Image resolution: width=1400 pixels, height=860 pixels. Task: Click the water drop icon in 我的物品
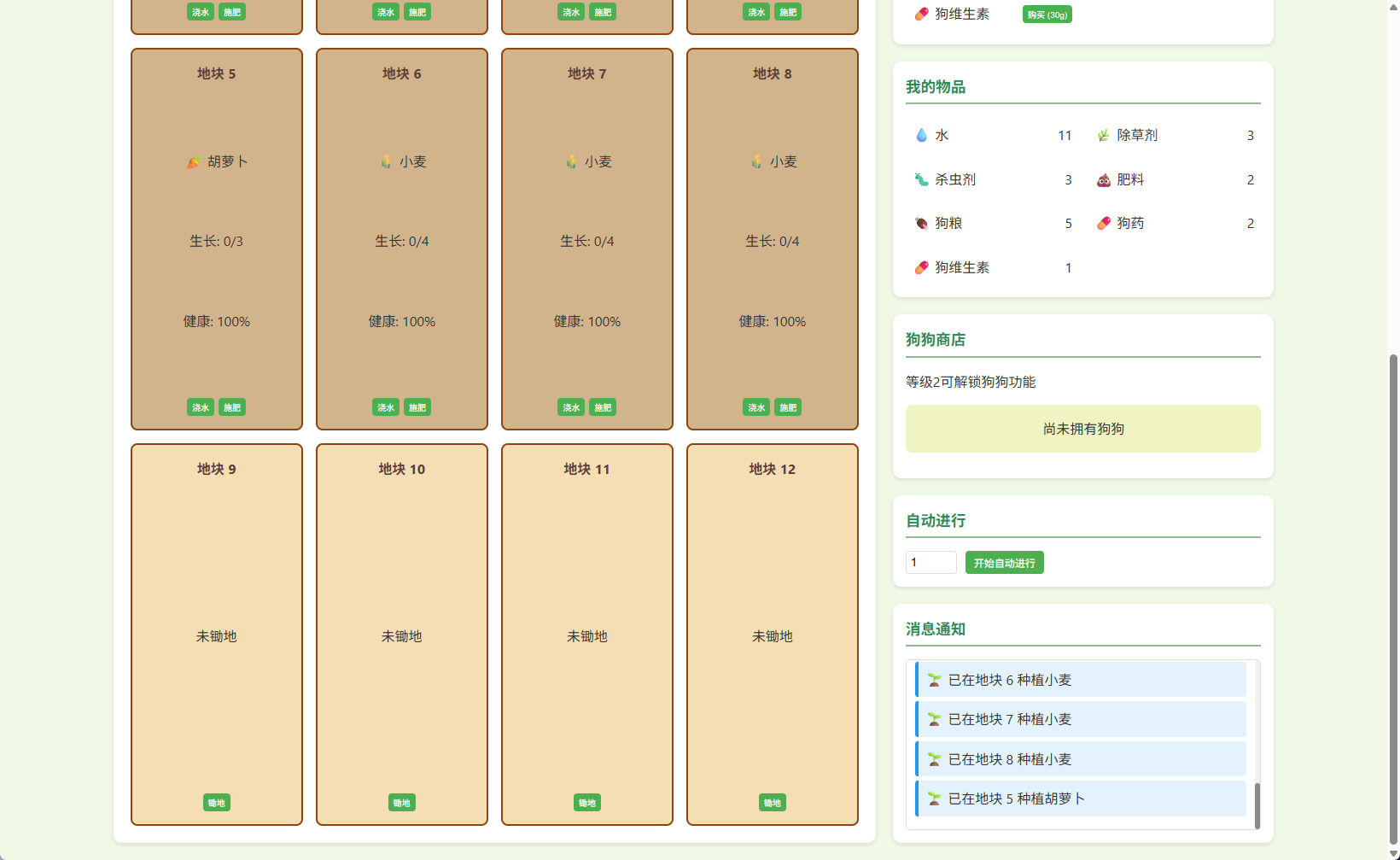921,135
